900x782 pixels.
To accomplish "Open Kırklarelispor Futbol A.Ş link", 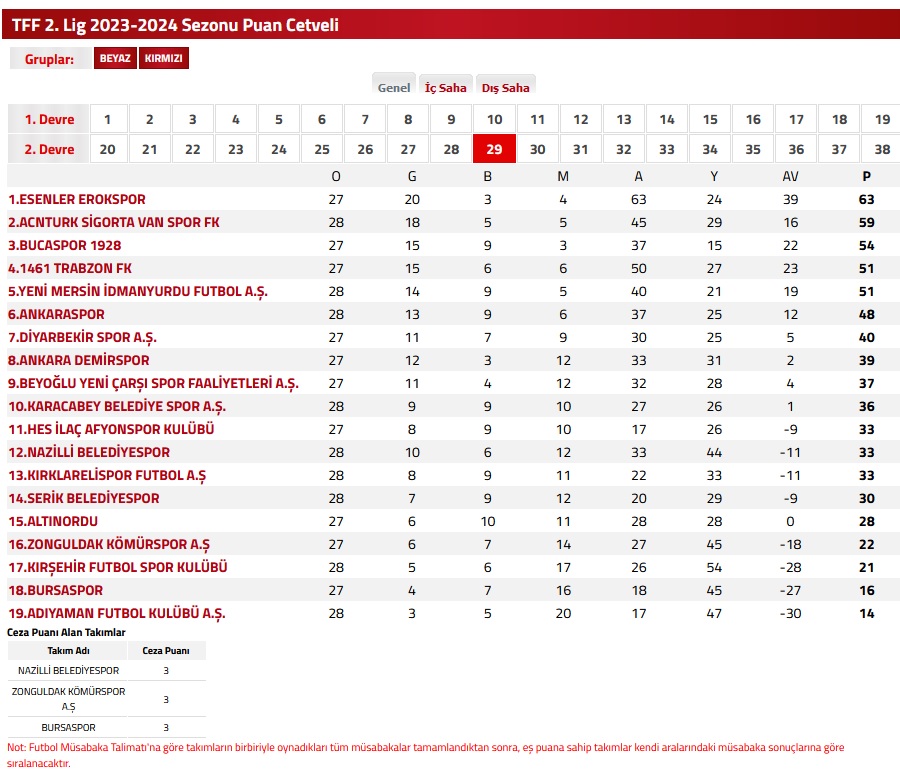I will [107, 475].
